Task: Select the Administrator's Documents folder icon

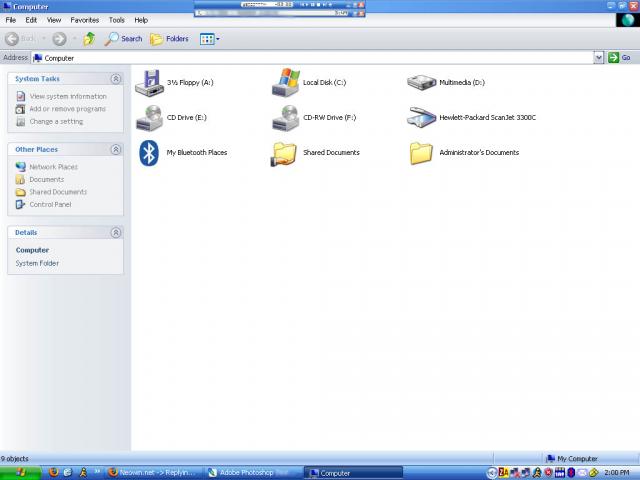Action: click(x=421, y=153)
